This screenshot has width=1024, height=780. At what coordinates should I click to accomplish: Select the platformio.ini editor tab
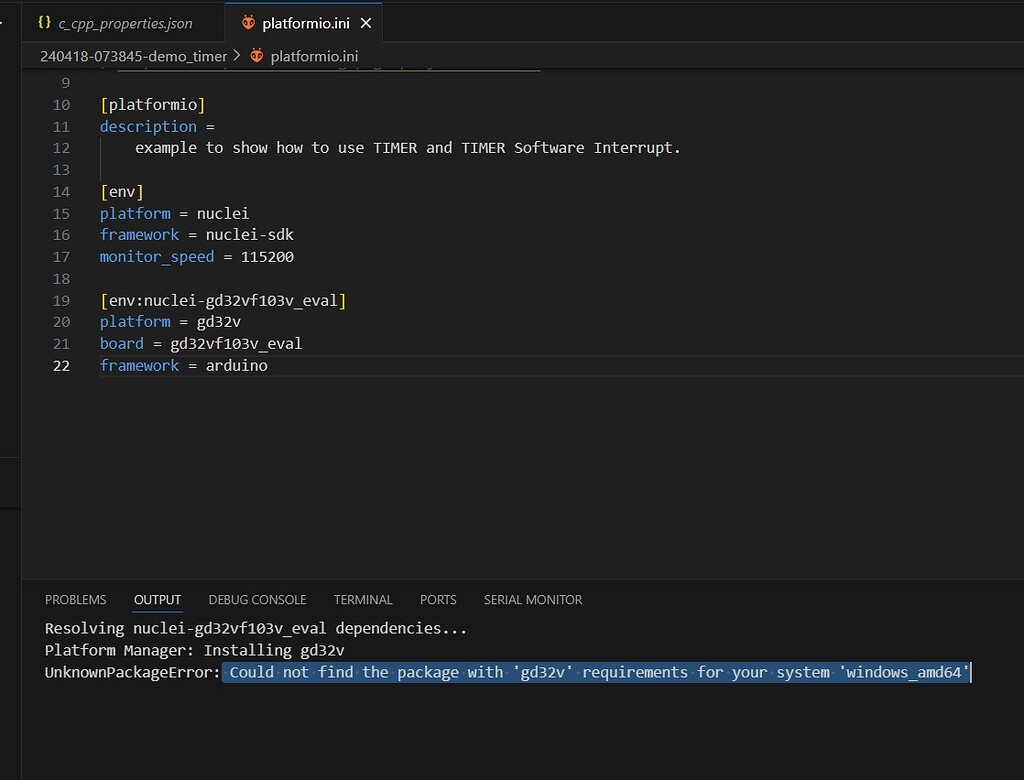pyautogui.click(x=304, y=24)
